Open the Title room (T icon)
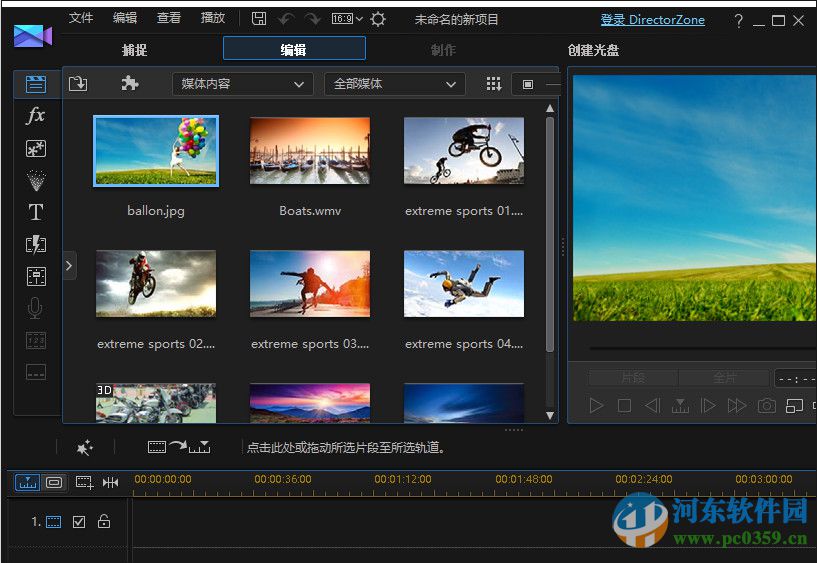817x563 pixels. [36, 212]
